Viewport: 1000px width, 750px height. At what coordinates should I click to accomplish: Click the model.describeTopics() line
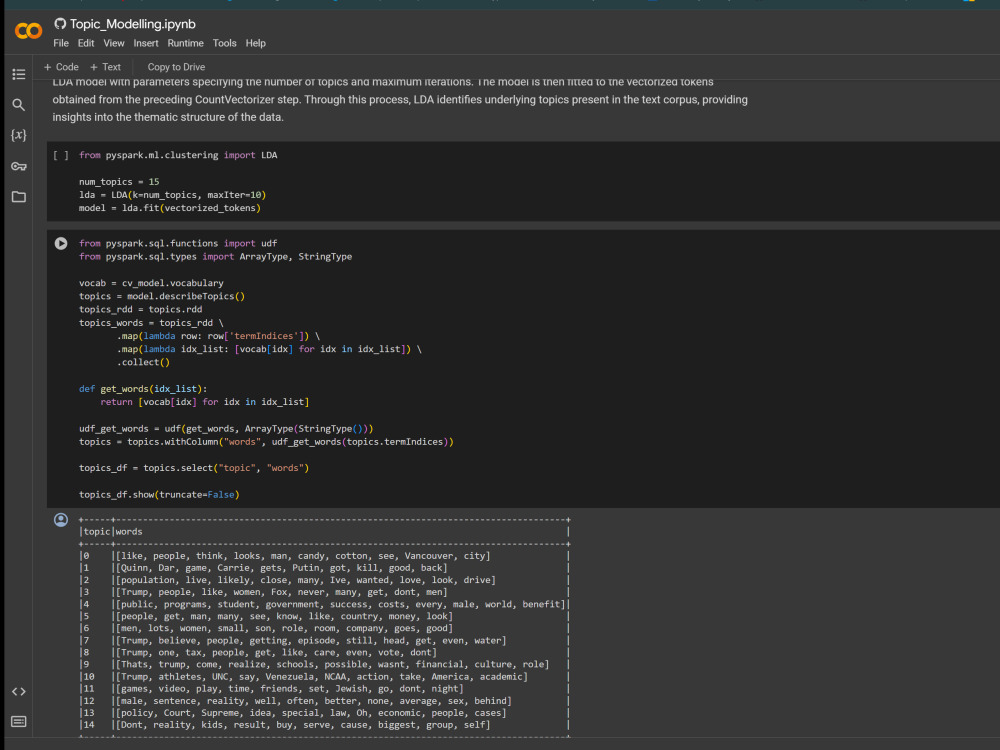[x=162, y=296]
